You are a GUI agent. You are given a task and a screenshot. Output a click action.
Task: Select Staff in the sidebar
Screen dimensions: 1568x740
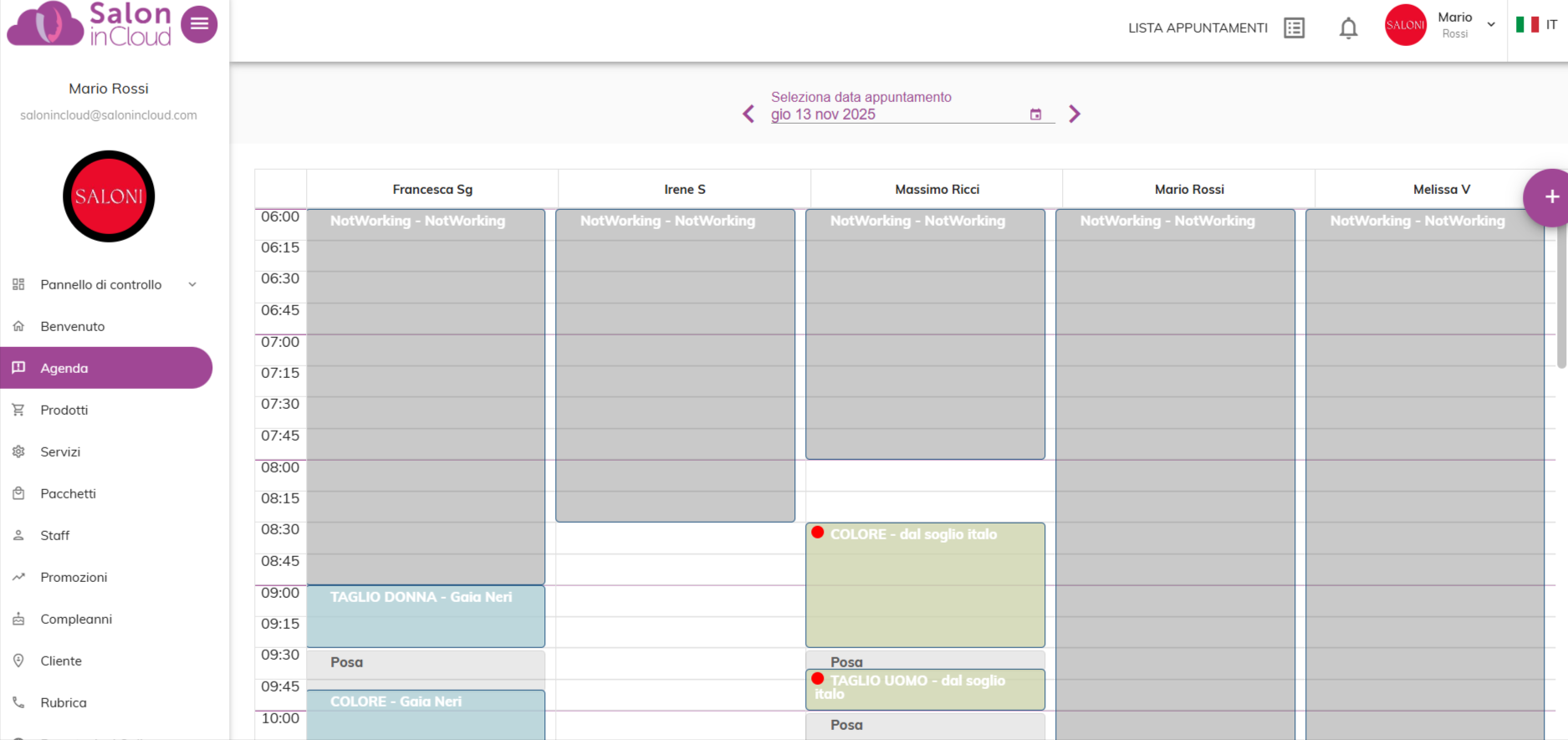click(55, 535)
